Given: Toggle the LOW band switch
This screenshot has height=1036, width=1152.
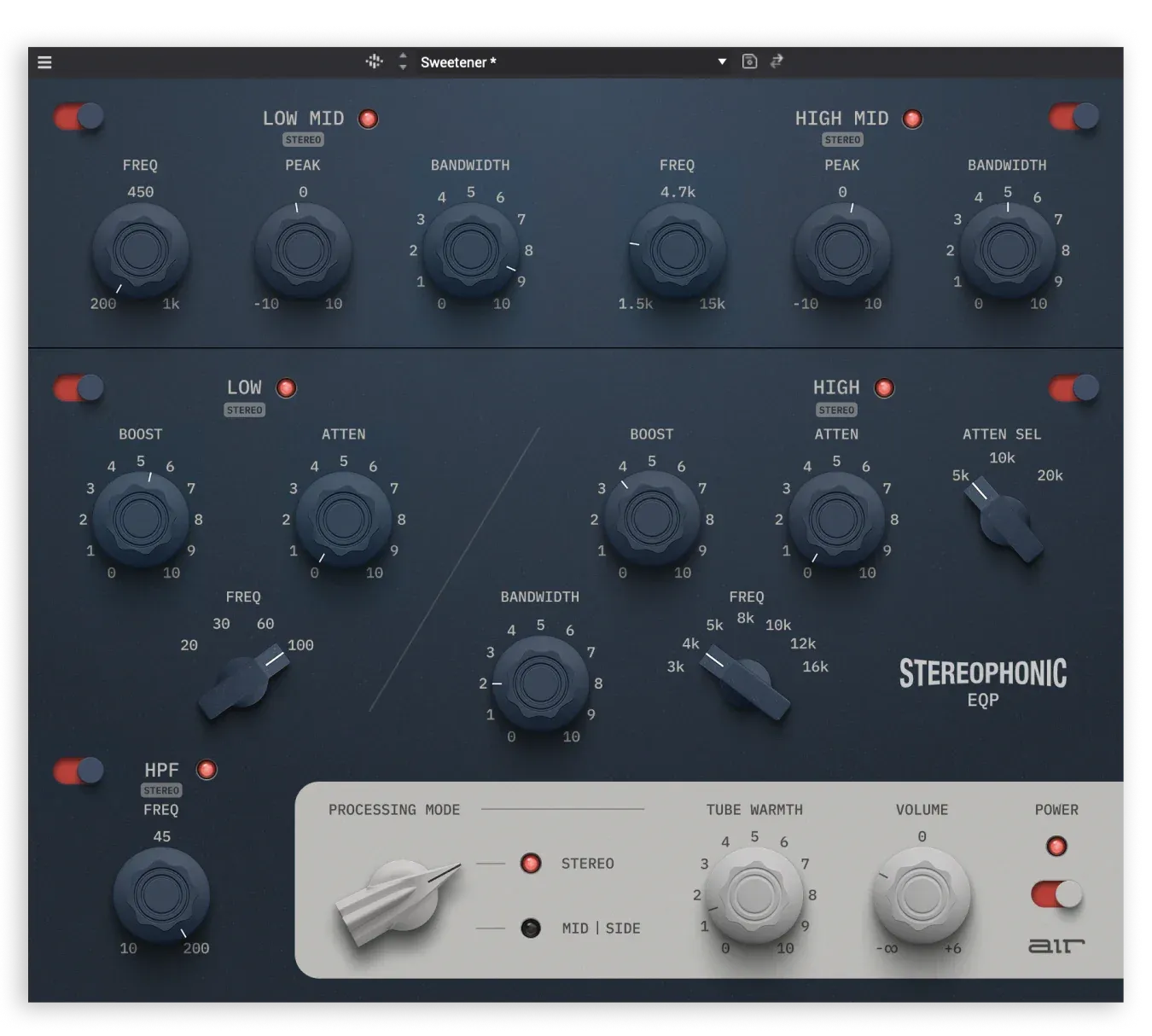Looking at the screenshot, I should (x=79, y=388).
